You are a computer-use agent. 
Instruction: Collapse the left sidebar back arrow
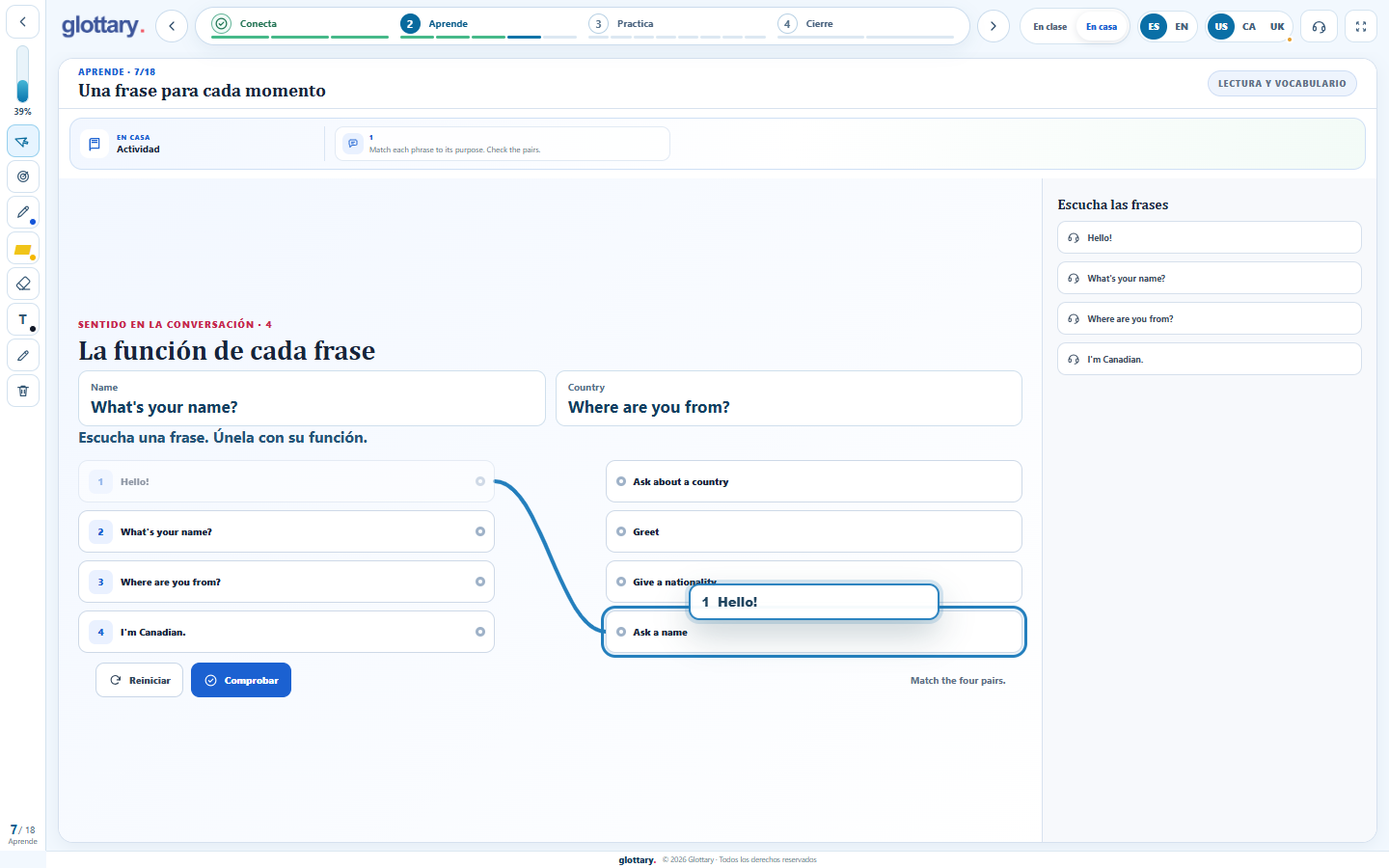coord(23,21)
